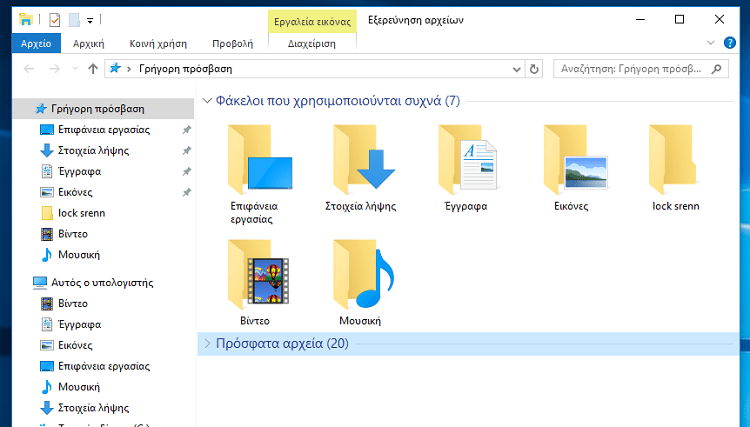Image resolution: width=750 pixels, height=427 pixels.
Task: Open the Βίντεο folder icon
Action: [x=259, y=272]
